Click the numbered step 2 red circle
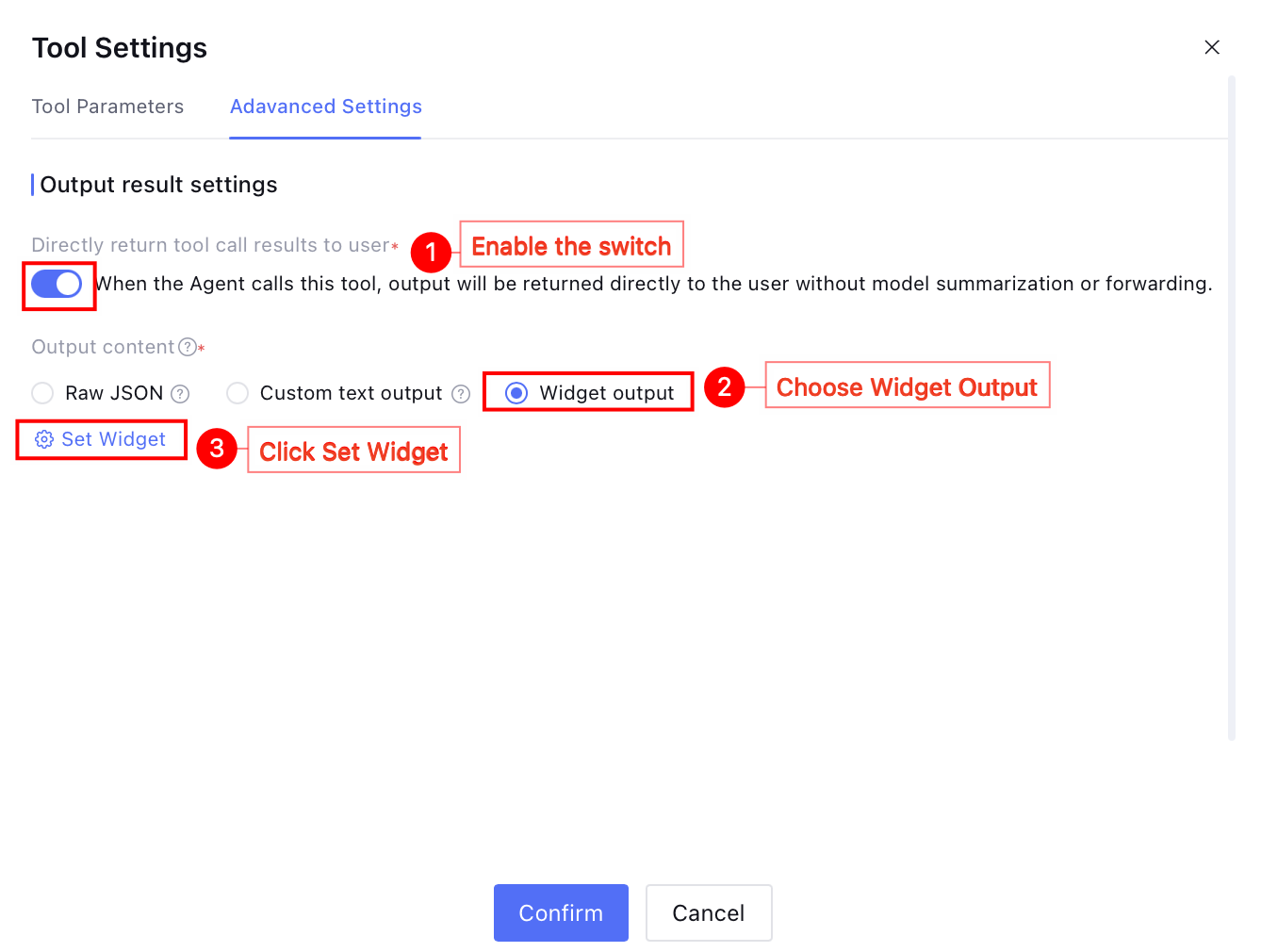Image resolution: width=1261 pixels, height=952 pixels. coord(724,387)
